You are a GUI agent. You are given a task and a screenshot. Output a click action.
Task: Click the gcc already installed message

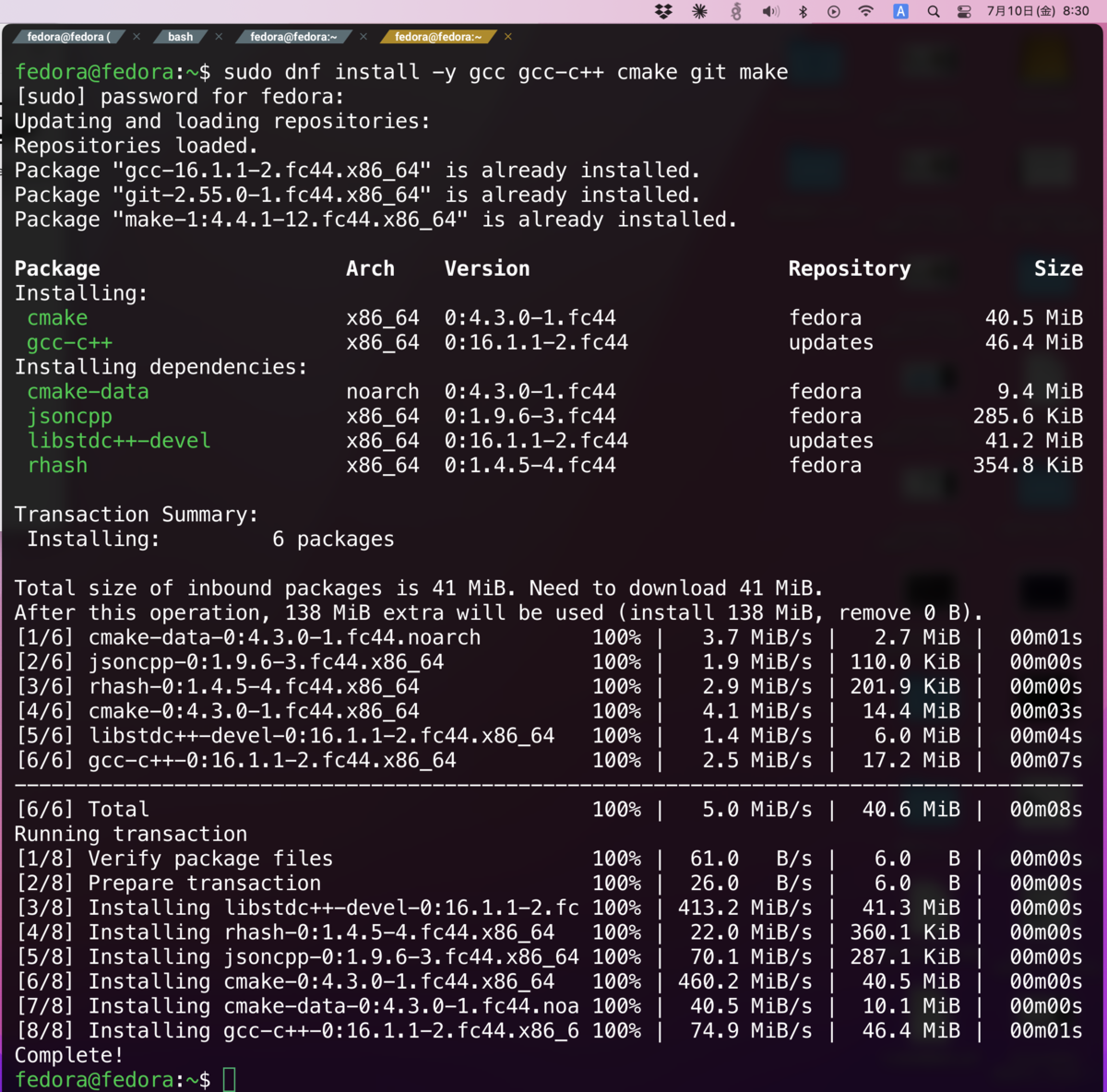click(x=357, y=171)
